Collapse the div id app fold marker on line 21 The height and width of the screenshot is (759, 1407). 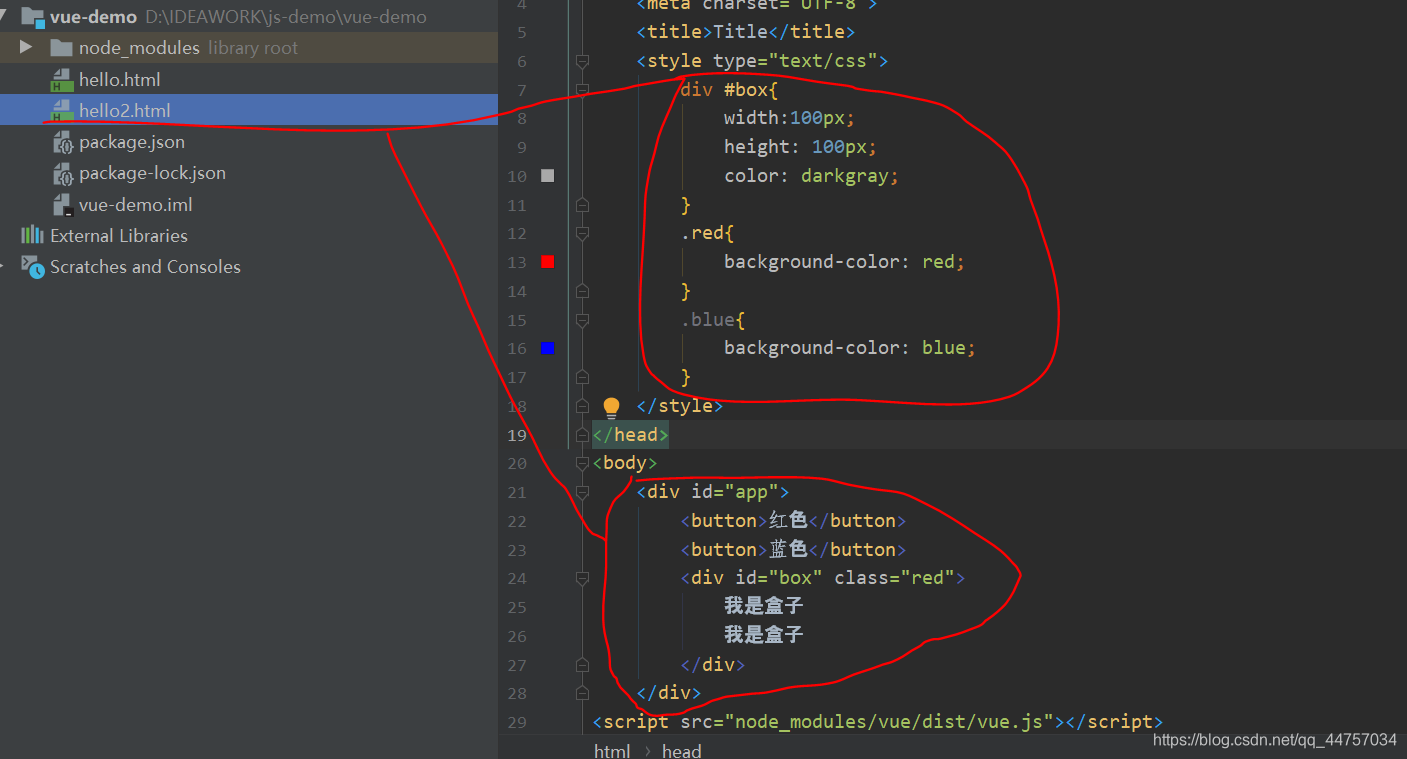[582, 492]
